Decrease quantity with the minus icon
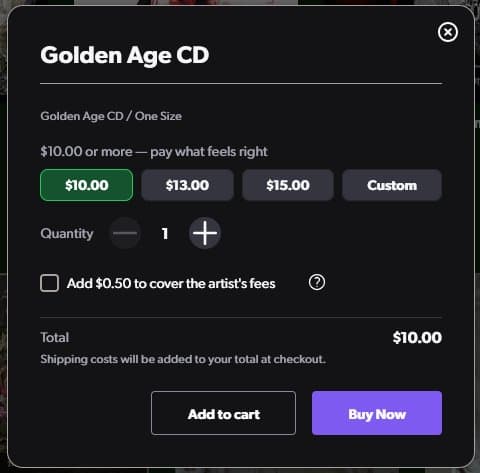The image size is (480, 473). 125,233
